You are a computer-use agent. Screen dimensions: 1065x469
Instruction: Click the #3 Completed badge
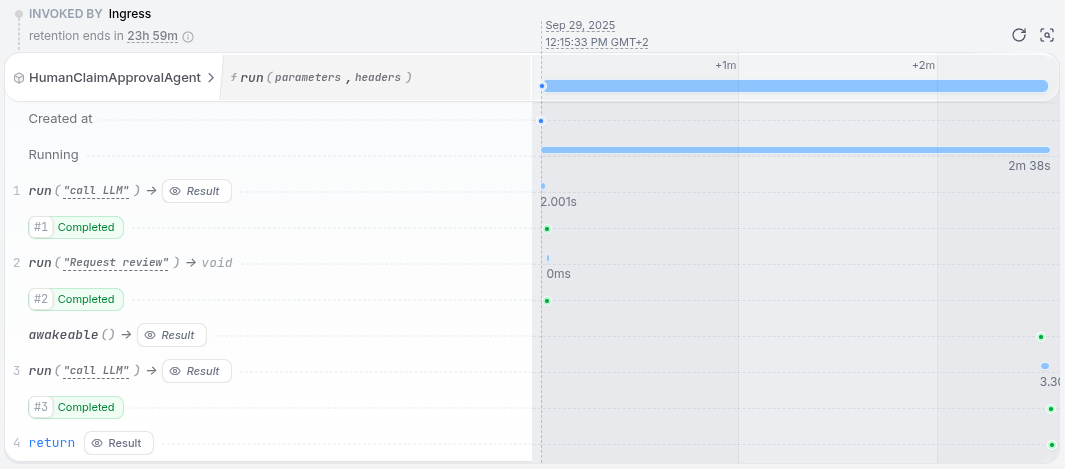76,407
